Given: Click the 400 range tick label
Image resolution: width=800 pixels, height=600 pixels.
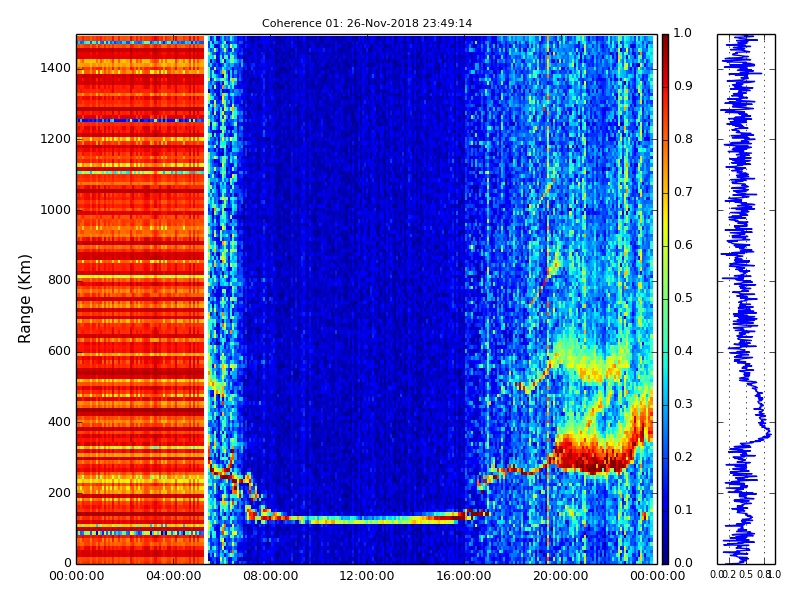Looking at the screenshot, I should coord(60,422).
